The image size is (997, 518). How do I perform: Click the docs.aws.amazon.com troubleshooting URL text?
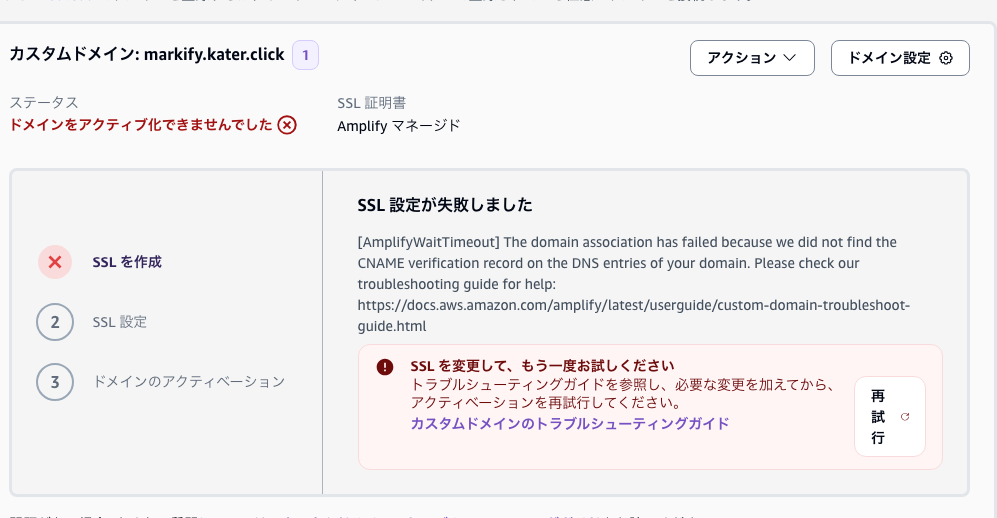(x=633, y=315)
